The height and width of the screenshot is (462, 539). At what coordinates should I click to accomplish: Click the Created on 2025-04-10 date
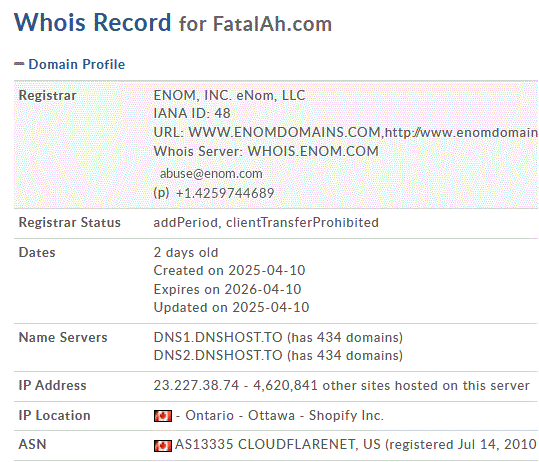click(229, 271)
